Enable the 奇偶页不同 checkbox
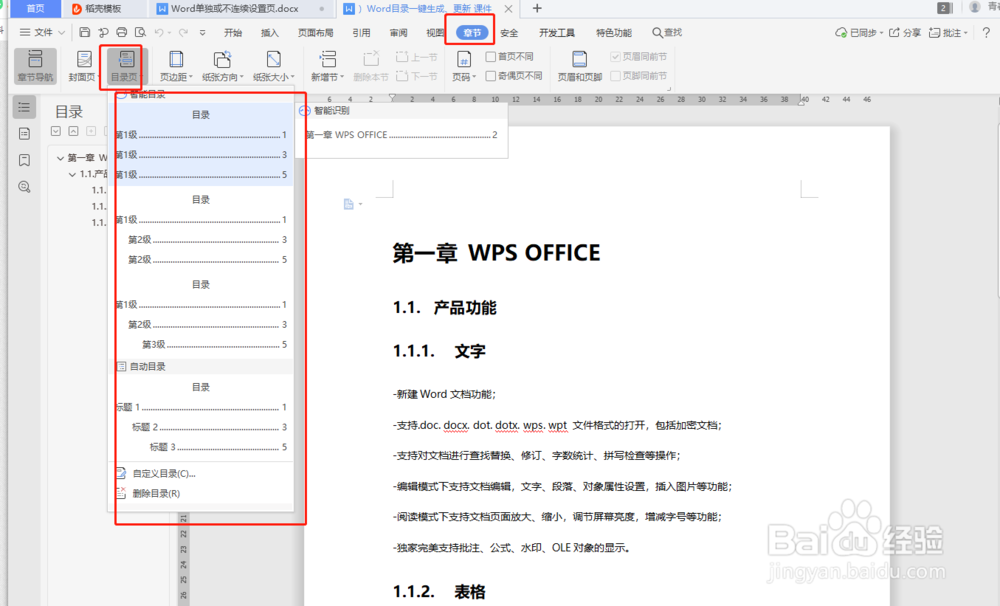1000x606 pixels. [490, 76]
